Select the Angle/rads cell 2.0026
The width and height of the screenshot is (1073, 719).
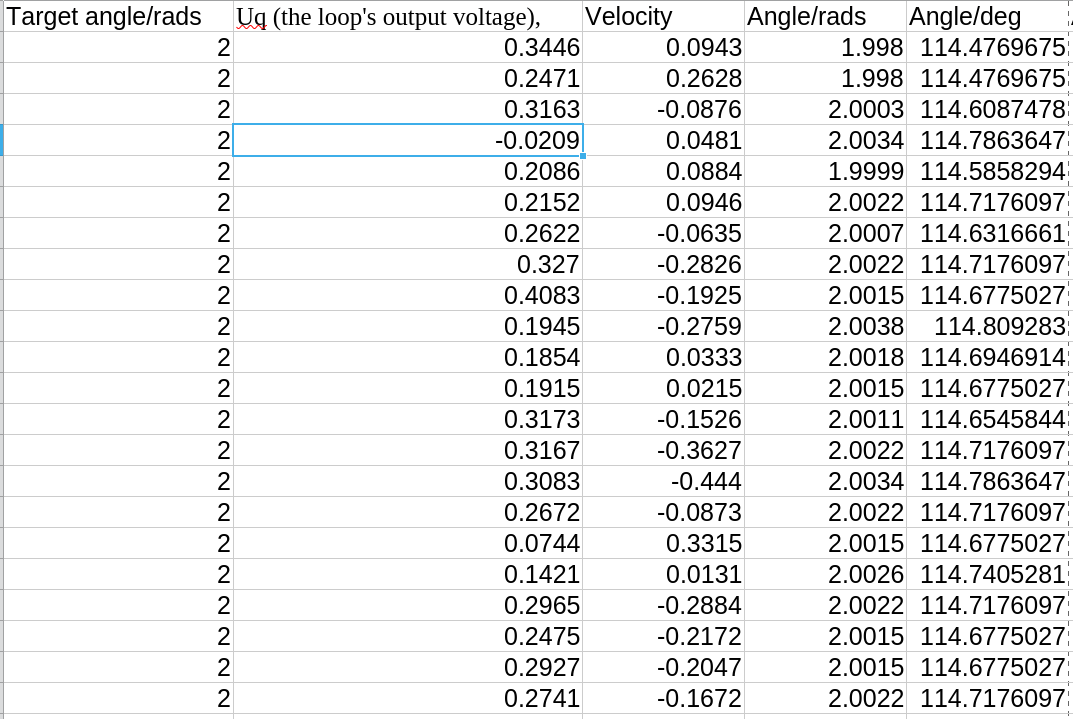coord(825,574)
